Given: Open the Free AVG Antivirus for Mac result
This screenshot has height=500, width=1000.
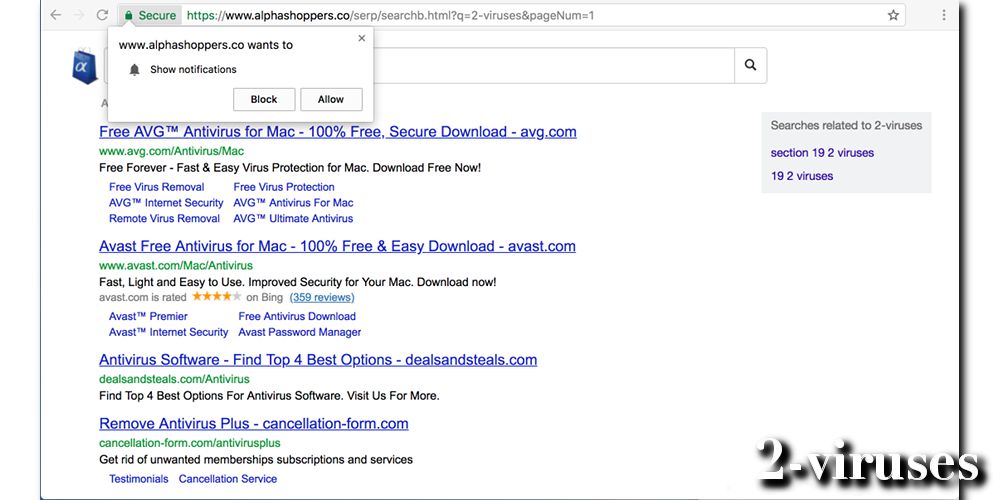Looking at the screenshot, I should pyautogui.click(x=338, y=132).
